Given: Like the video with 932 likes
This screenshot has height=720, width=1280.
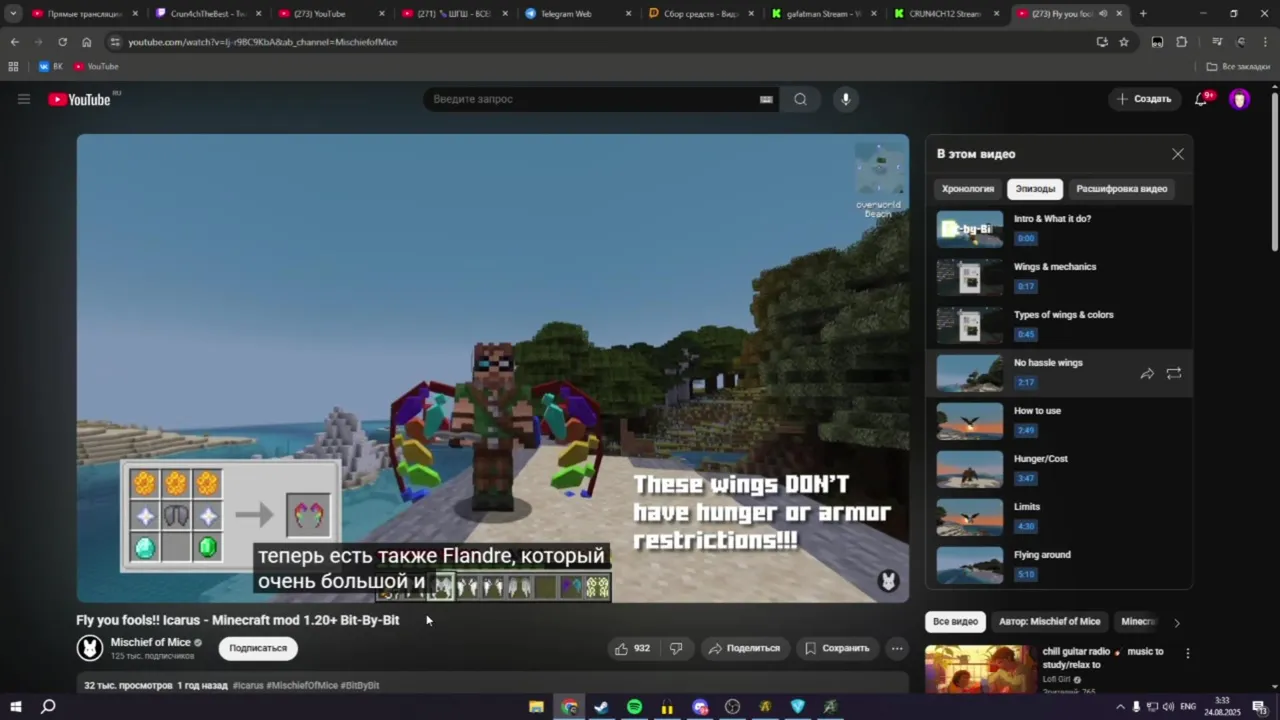Looking at the screenshot, I should [632, 648].
